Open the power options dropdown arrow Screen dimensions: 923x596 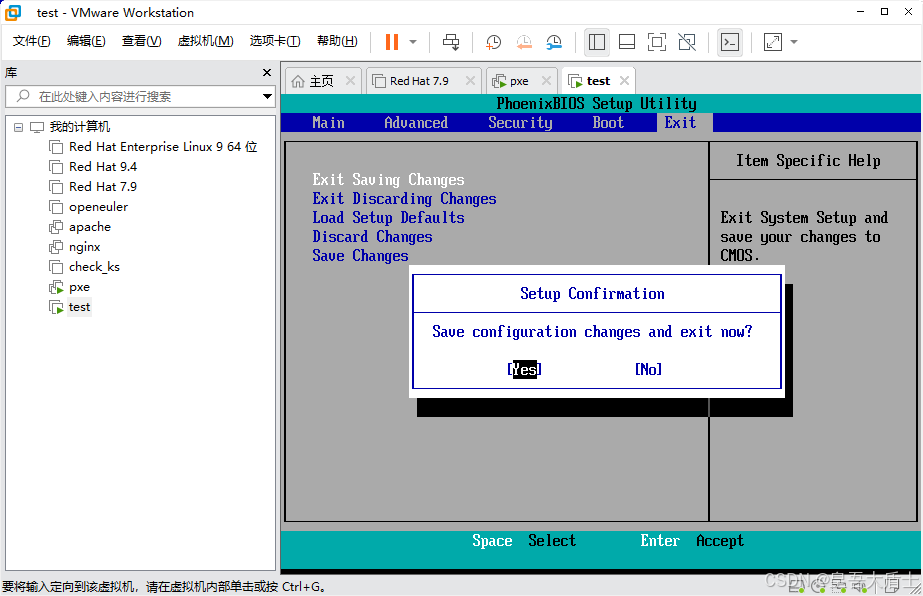(x=413, y=42)
